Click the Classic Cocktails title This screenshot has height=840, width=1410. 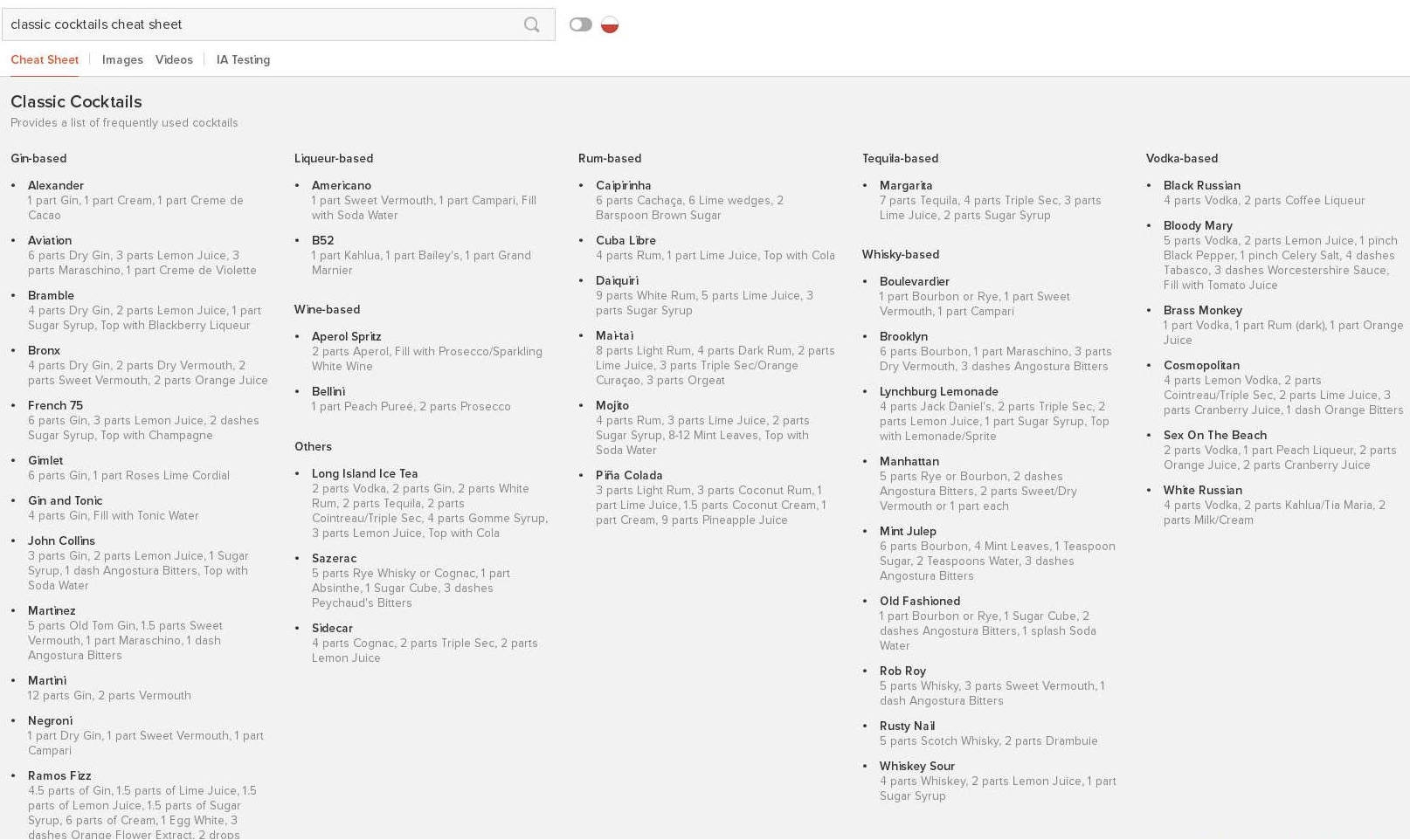tap(76, 102)
